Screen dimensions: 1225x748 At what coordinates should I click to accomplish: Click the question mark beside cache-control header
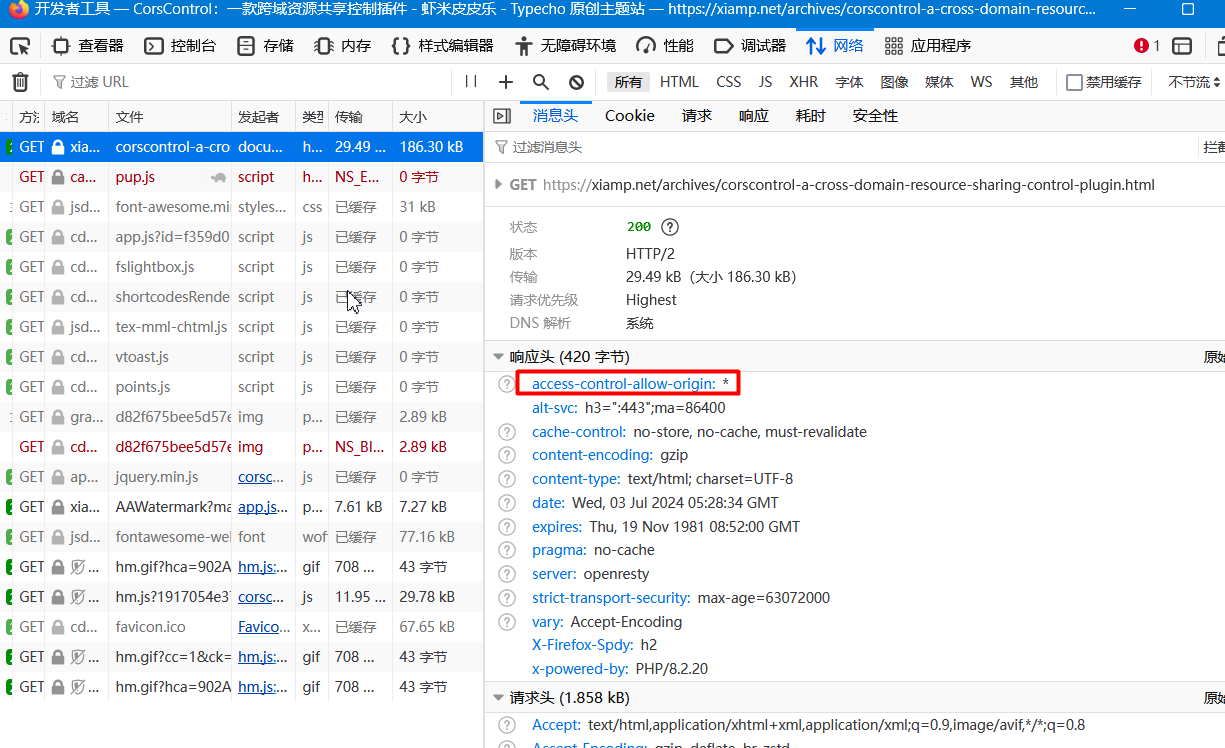(506, 431)
